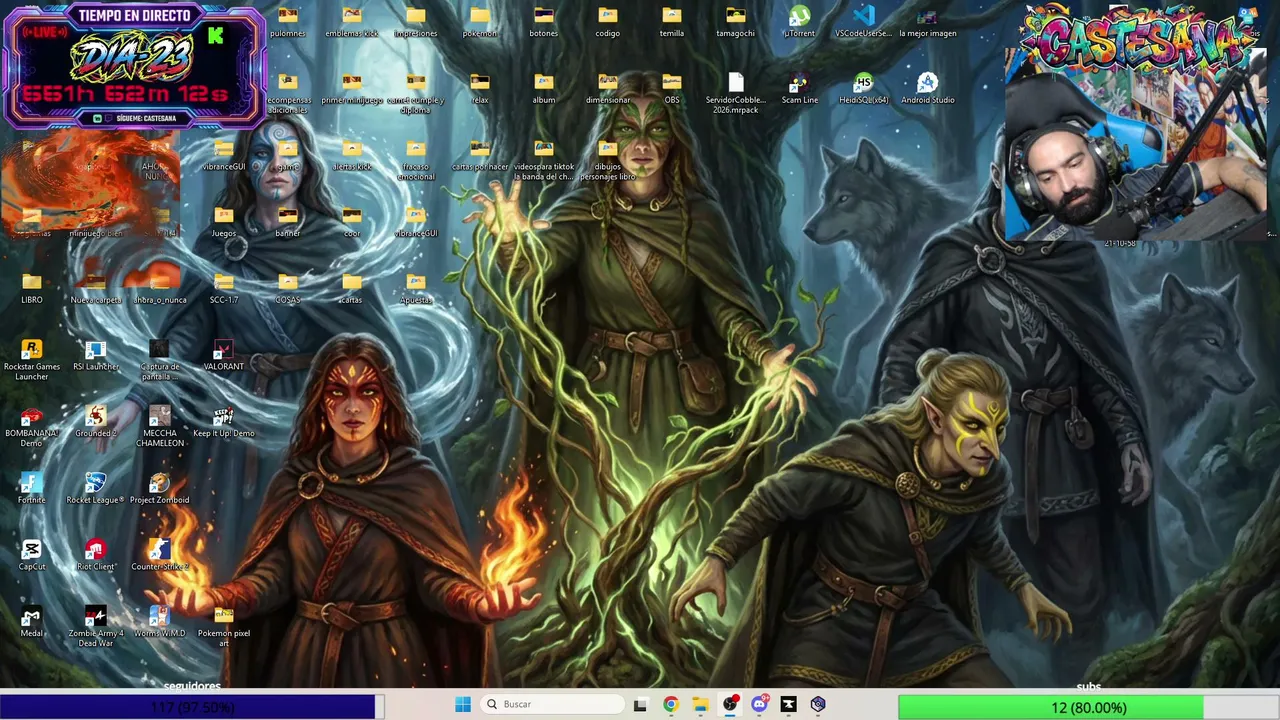The height and width of the screenshot is (720, 1280).
Task: Open Google Chrome from the taskbar
Action: point(671,704)
